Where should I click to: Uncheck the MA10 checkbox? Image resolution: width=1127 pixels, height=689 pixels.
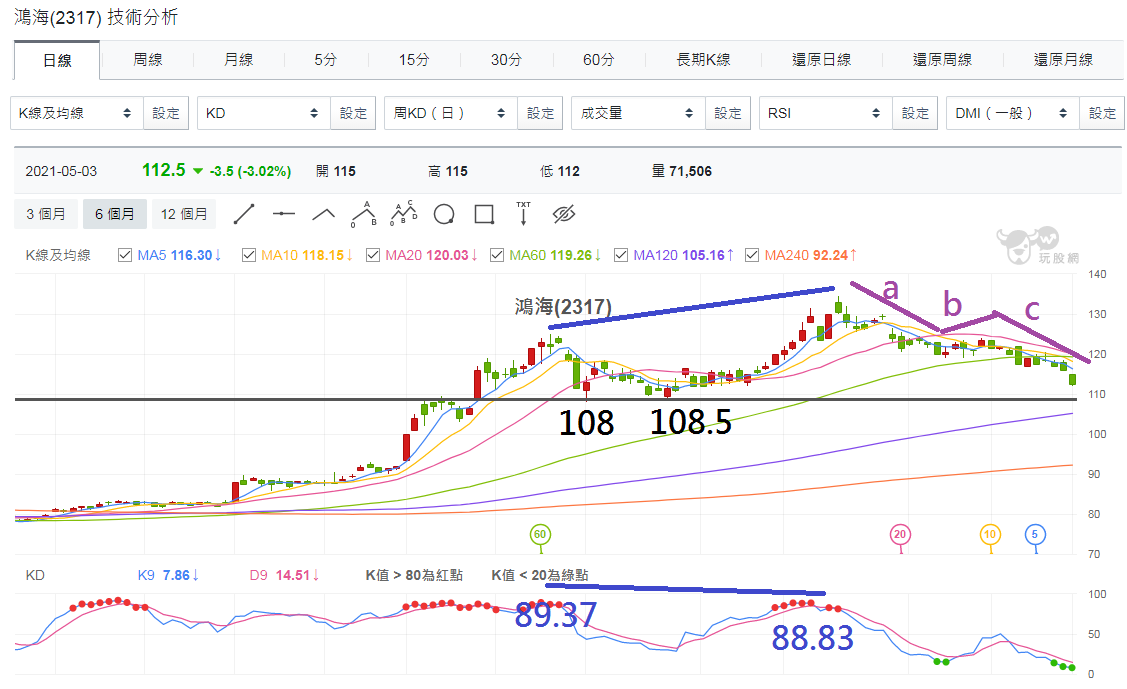tap(249, 255)
